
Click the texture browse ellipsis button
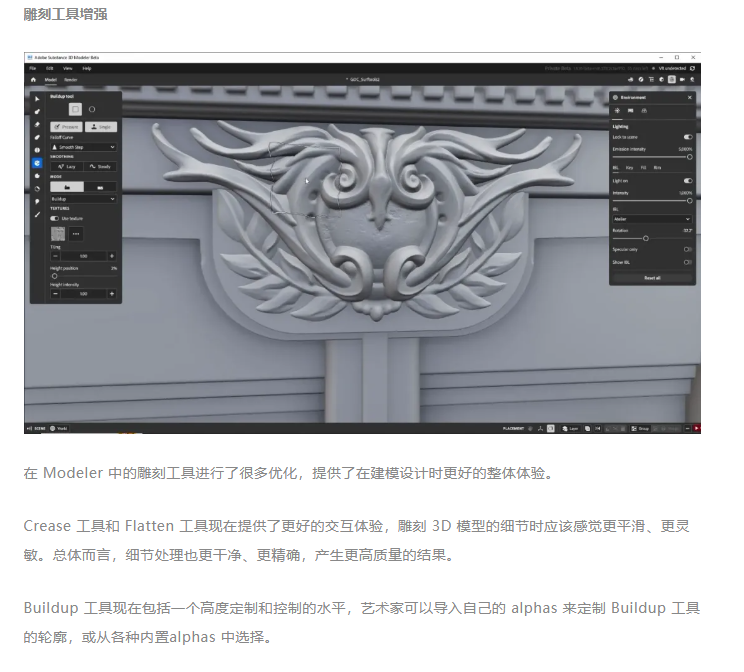click(x=76, y=233)
